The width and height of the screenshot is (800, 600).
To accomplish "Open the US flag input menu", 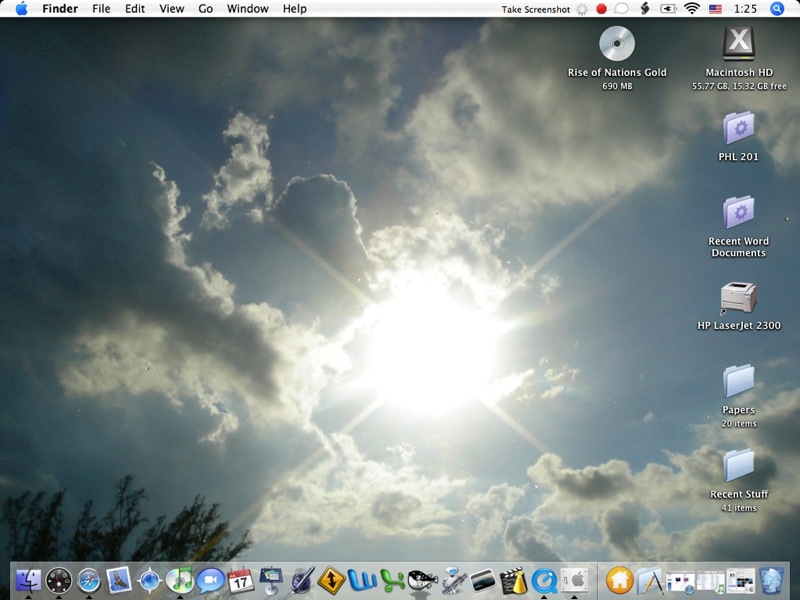I will coord(715,9).
